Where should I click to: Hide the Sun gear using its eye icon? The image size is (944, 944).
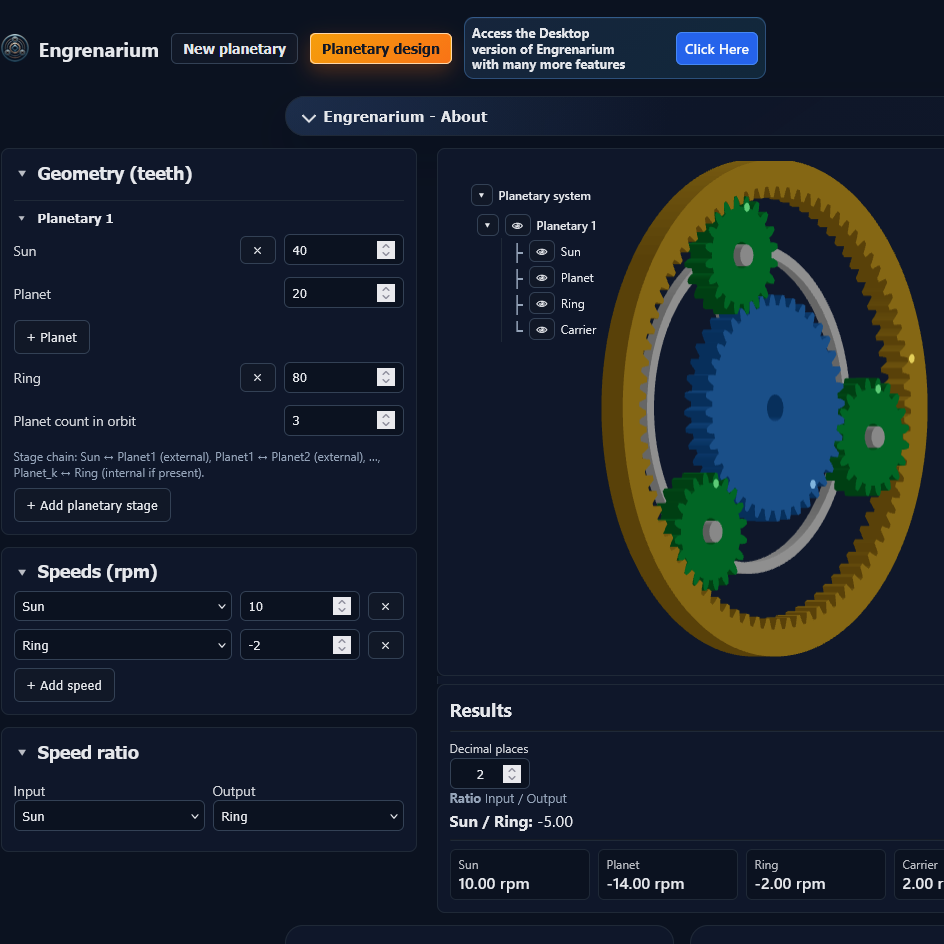point(542,252)
